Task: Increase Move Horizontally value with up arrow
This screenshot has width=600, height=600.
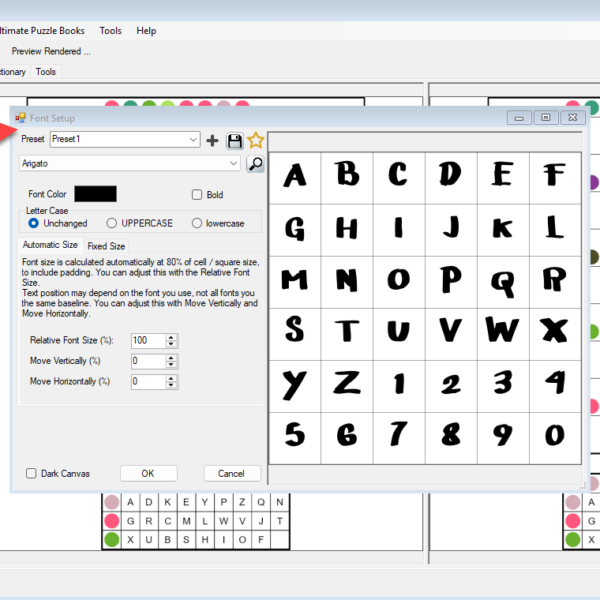Action: [172, 378]
